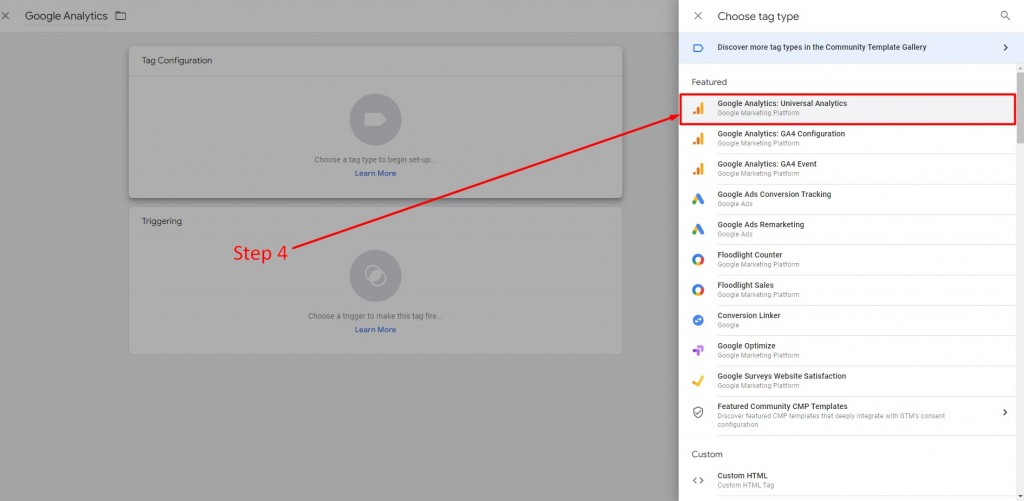Expand Community Template Gallery chevron
This screenshot has height=501, width=1024.
coord(1006,48)
